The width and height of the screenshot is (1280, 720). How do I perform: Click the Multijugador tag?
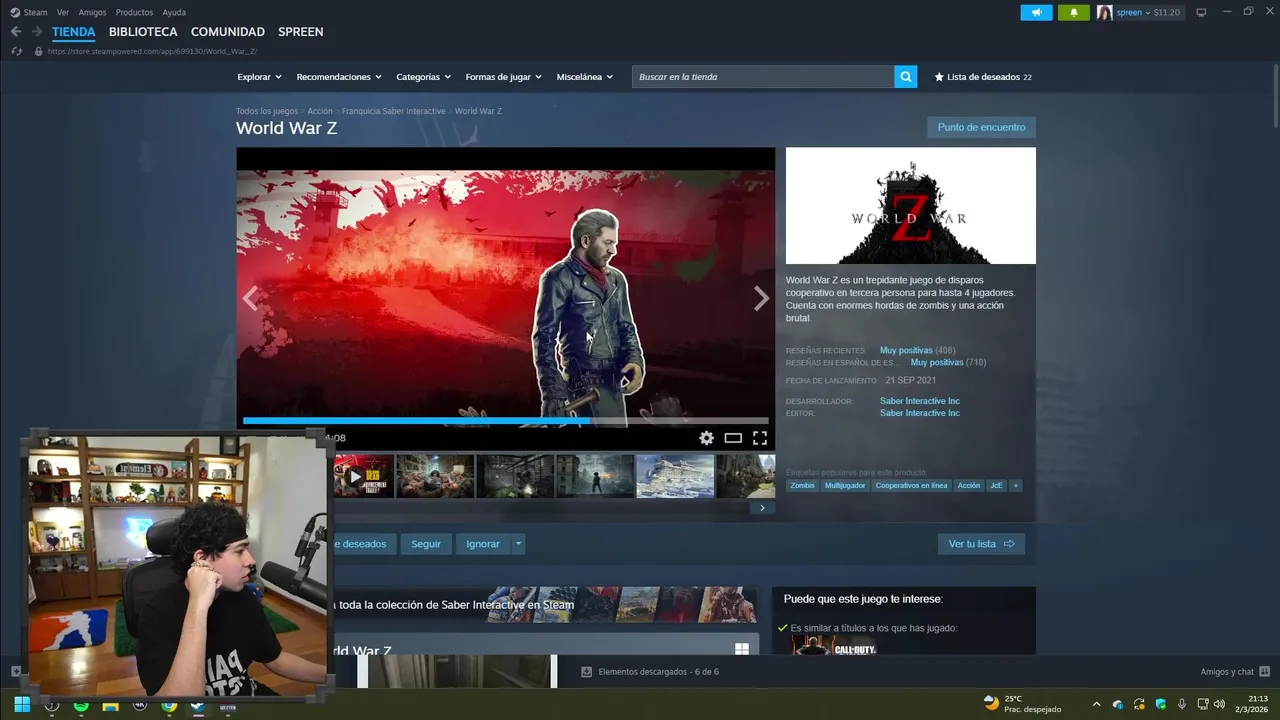(x=845, y=486)
